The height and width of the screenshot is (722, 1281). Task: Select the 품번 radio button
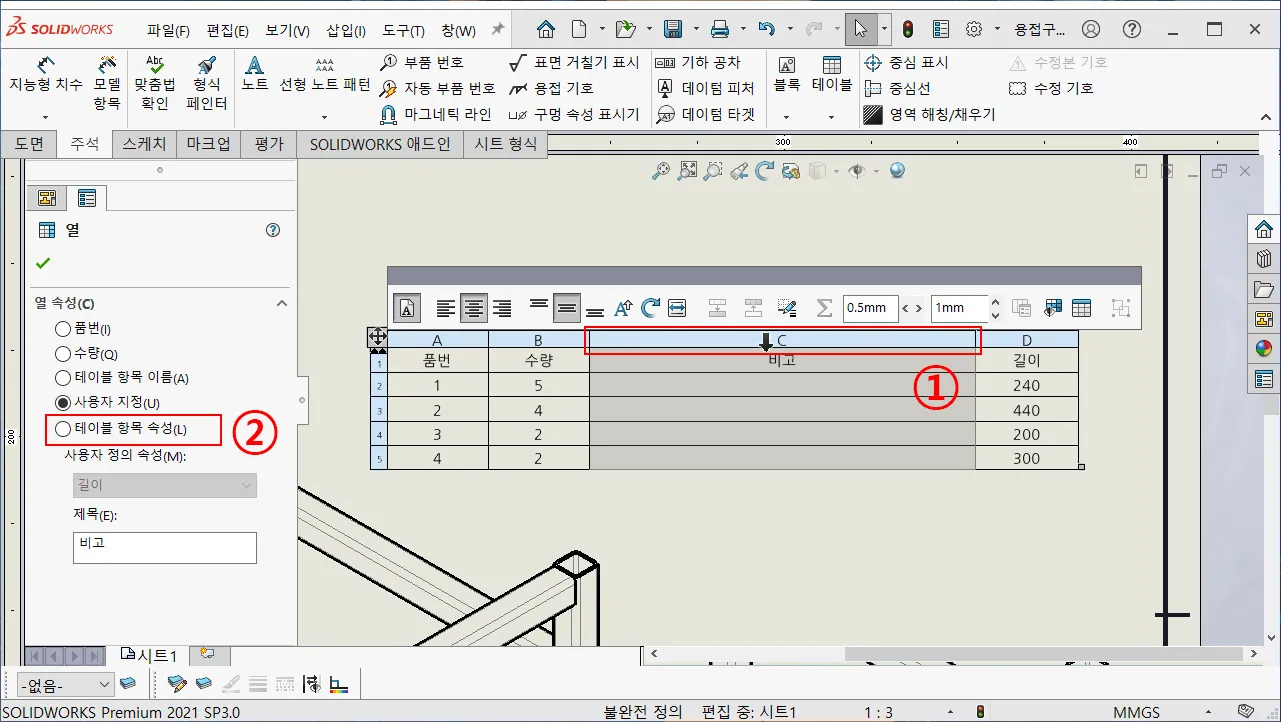(63, 329)
